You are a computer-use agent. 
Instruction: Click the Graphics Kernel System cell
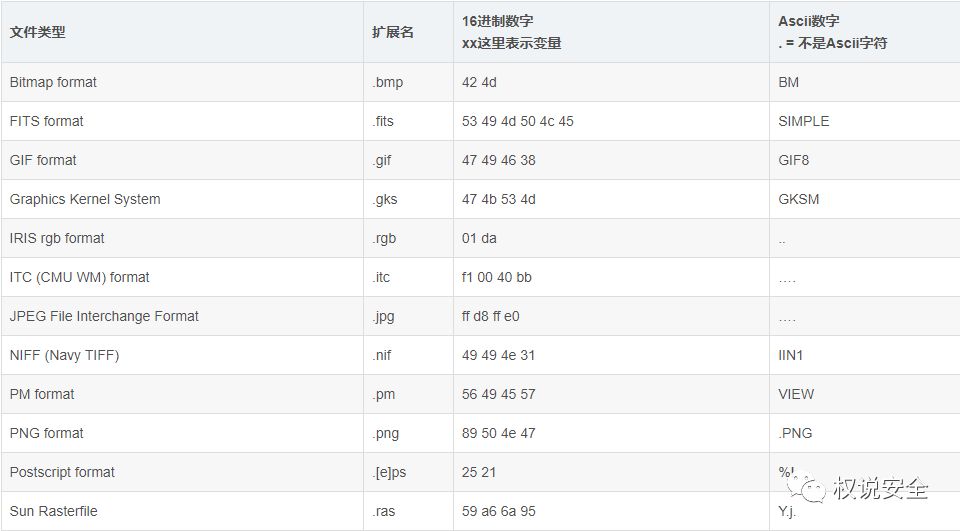pyautogui.click(x=85, y=199)
